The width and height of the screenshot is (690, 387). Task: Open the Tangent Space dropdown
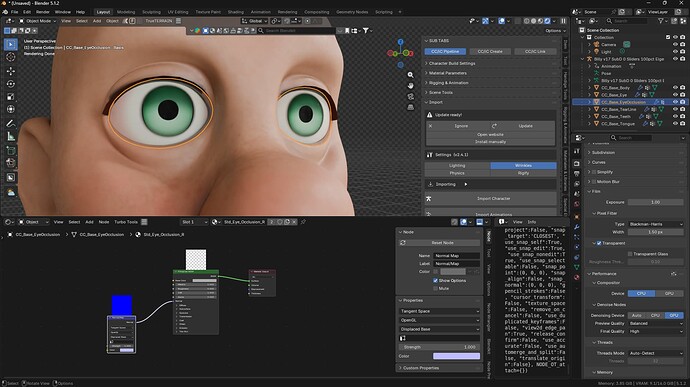click(439, 311)
